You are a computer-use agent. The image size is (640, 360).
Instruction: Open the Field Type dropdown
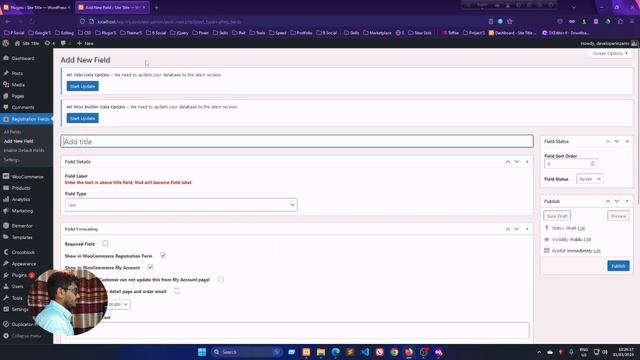click(181, 204)
